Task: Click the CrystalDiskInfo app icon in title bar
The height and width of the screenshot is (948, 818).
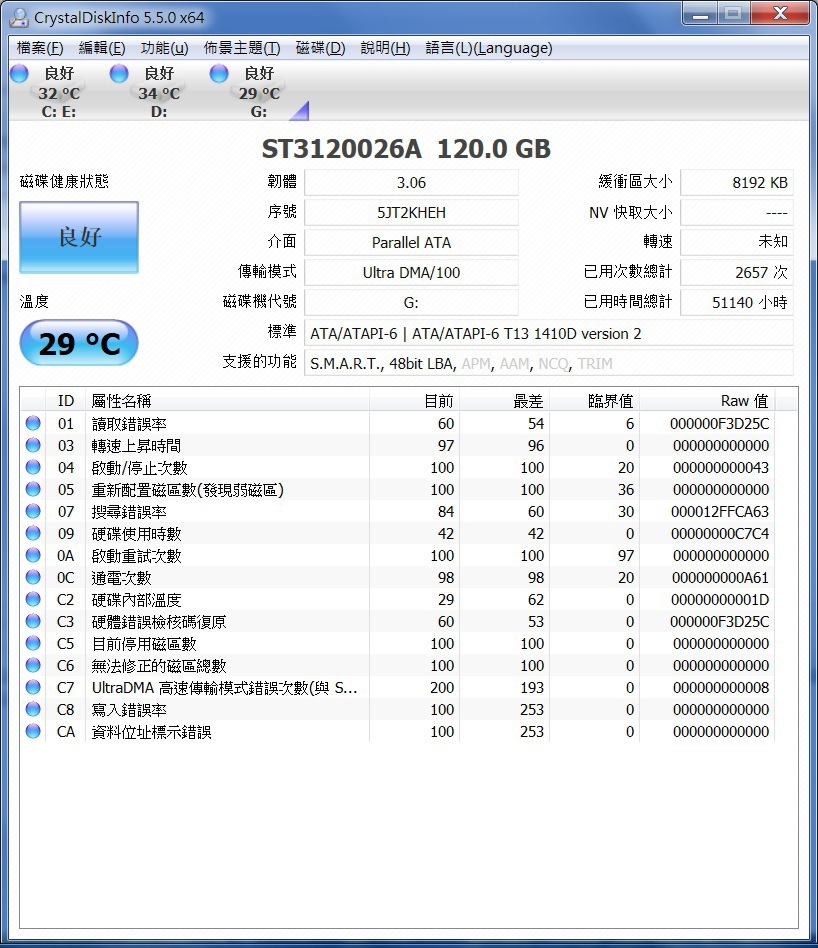Action: point(19,18)
